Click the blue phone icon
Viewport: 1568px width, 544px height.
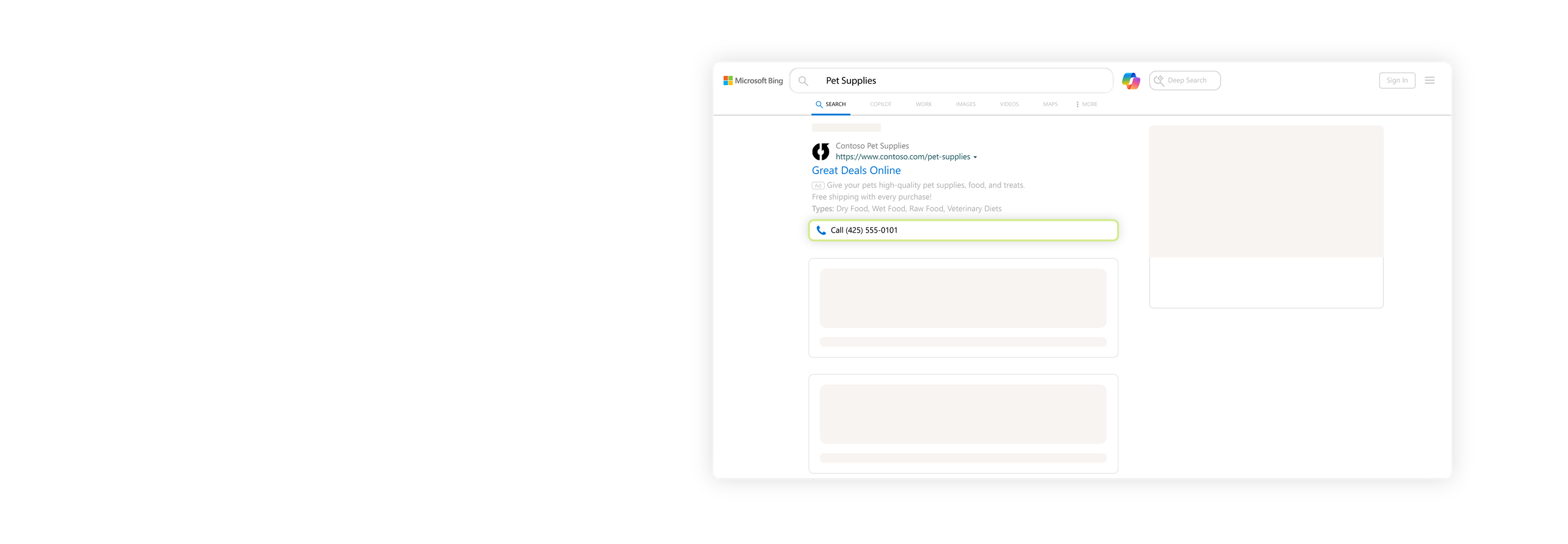pyautogui.click(x=820, y=231)
